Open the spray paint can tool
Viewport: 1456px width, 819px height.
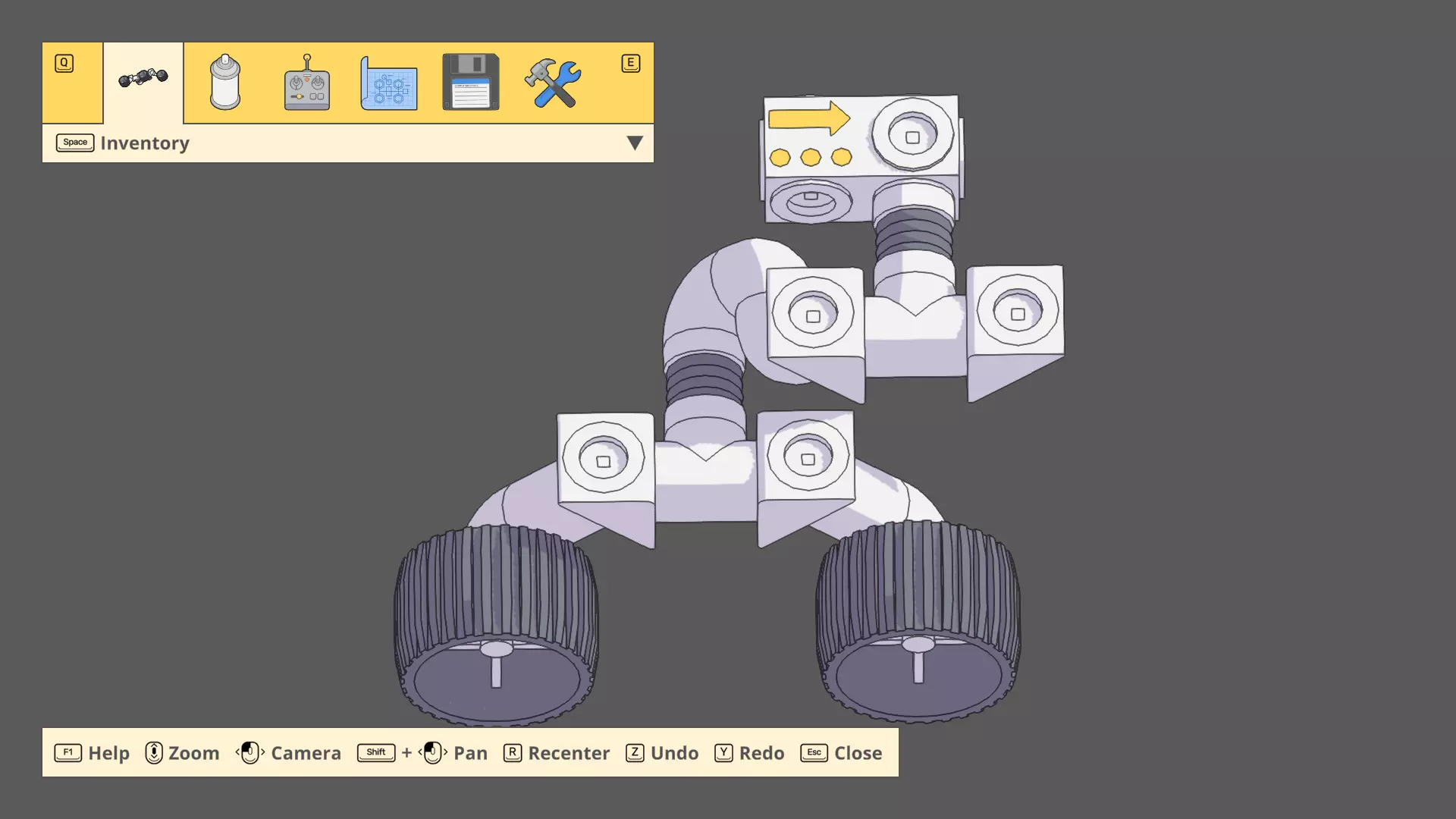[224, 82]
